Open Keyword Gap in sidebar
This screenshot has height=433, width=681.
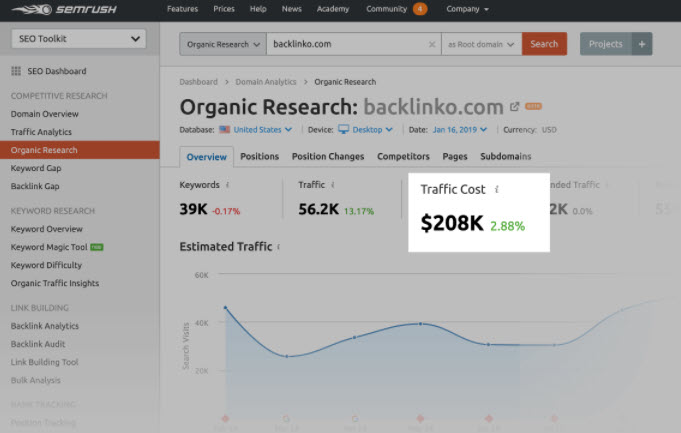36,168
